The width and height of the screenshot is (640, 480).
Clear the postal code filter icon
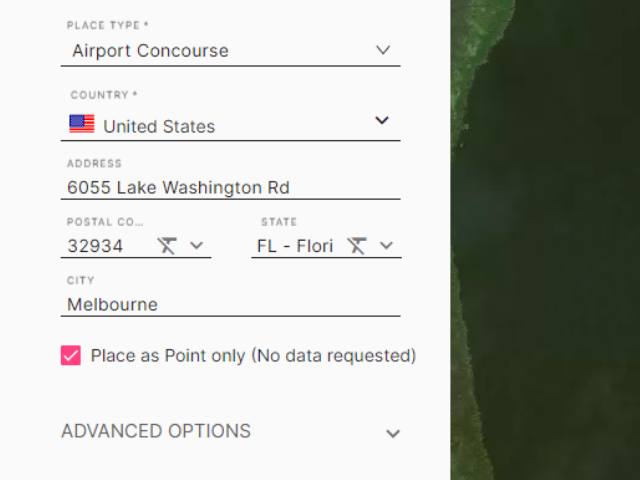[167, 246]
